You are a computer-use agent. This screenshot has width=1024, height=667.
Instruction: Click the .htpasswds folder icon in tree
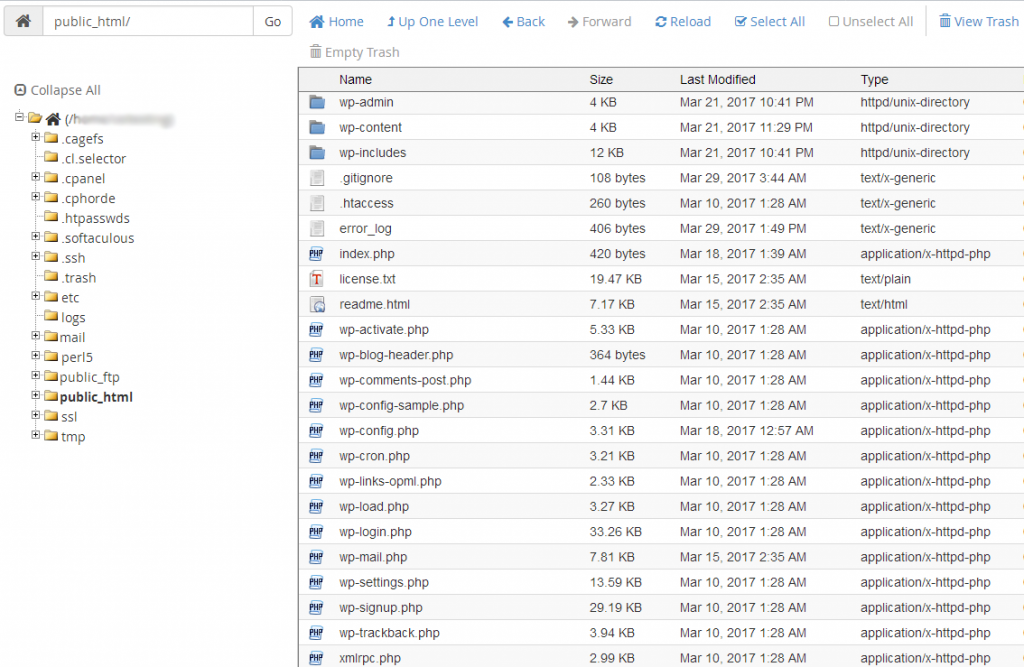(51, 217)
